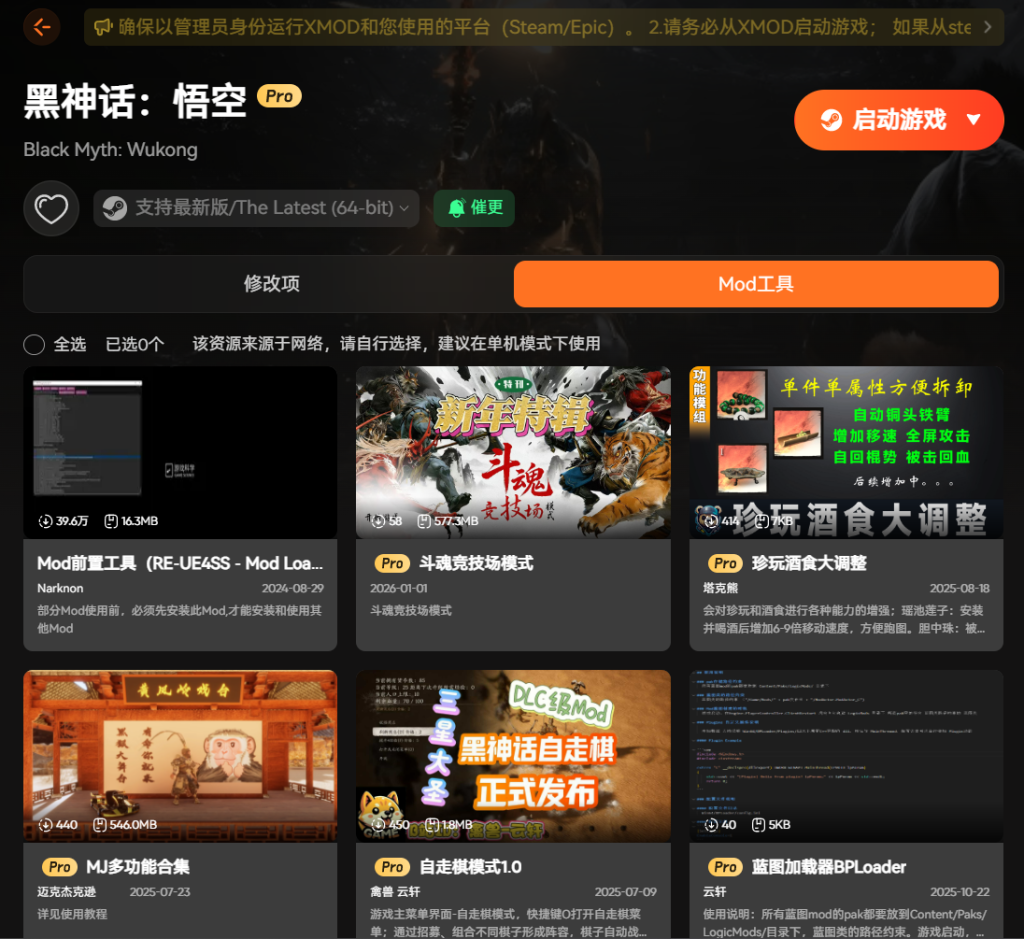Click Steam icon in version selector
Screen dimensions: 1024x939
click(x=115, y=208)
